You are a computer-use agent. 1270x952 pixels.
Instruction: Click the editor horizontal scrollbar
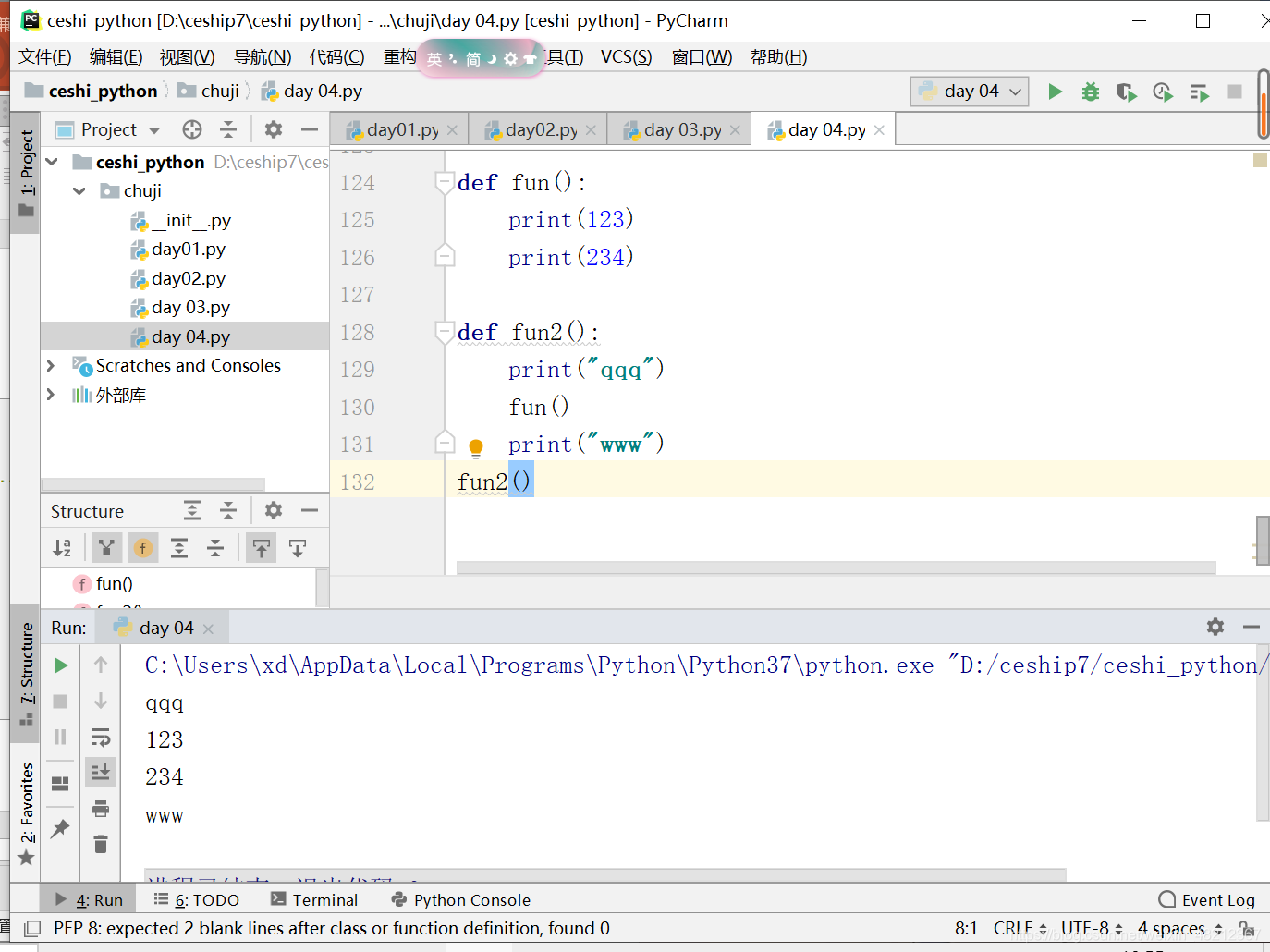pos(836,568)
